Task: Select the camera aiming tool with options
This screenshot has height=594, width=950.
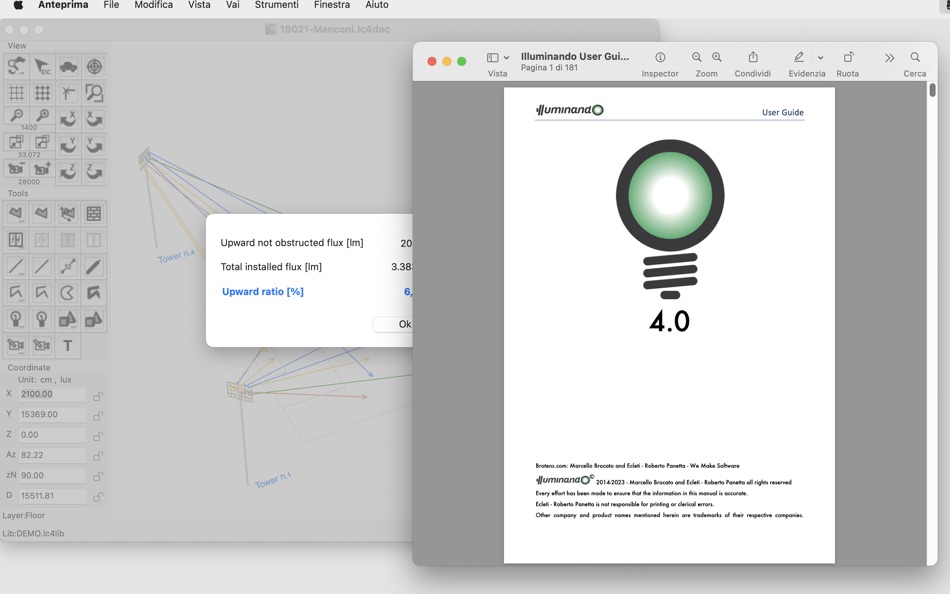Action: (x=16, y=345)
